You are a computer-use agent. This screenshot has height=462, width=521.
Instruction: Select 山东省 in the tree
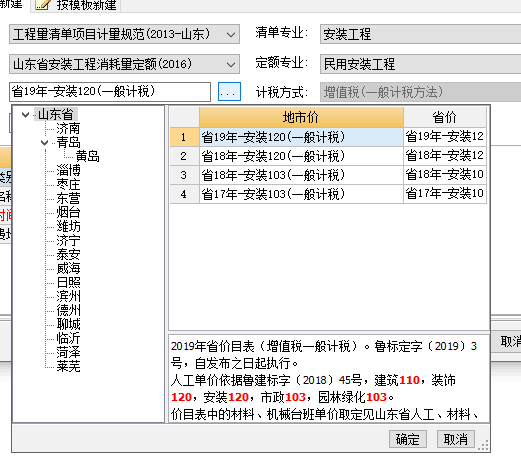pyautogui.click(x=56, y=114)
